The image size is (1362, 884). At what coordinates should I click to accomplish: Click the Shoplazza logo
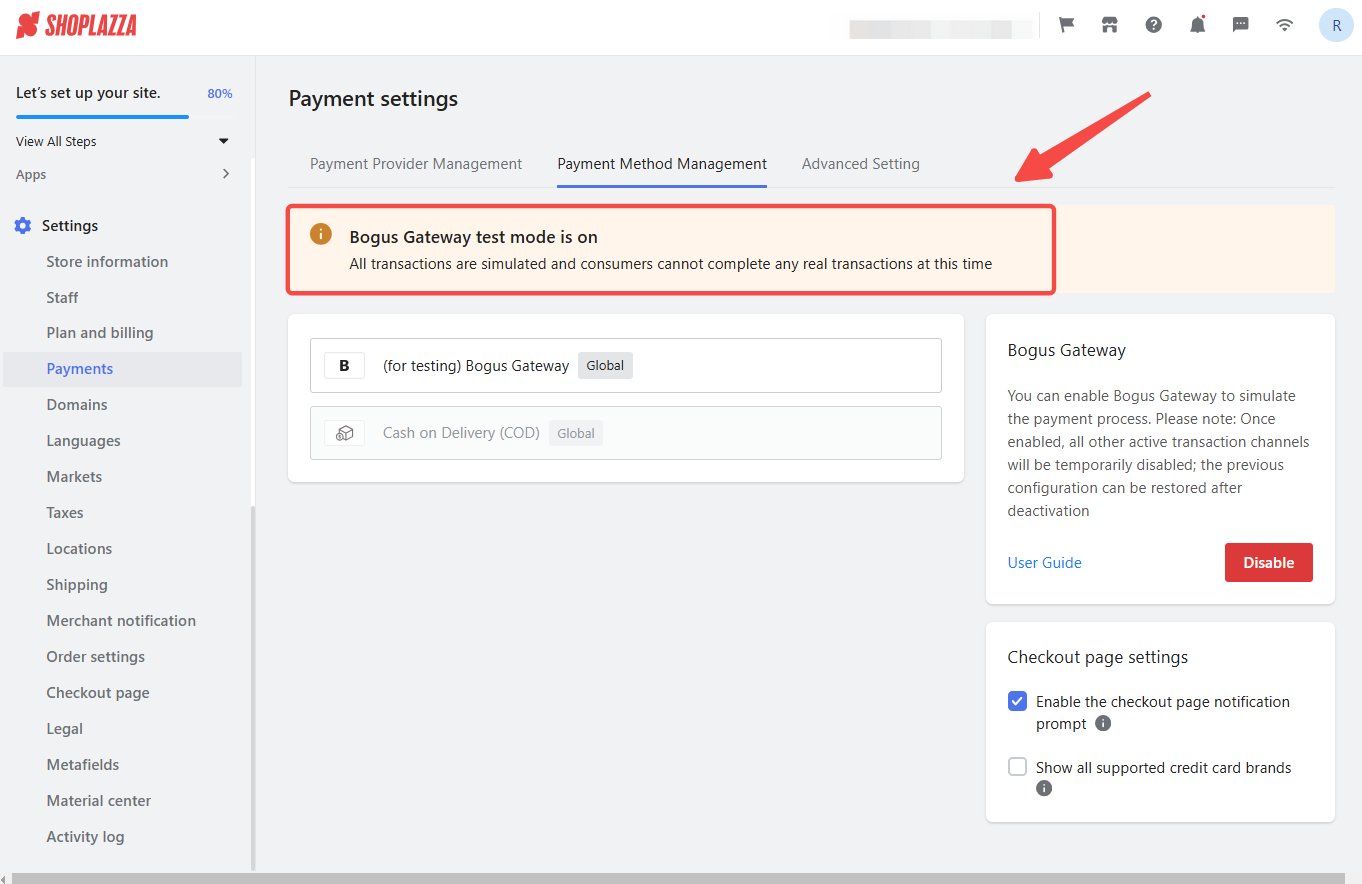[77, 25]
